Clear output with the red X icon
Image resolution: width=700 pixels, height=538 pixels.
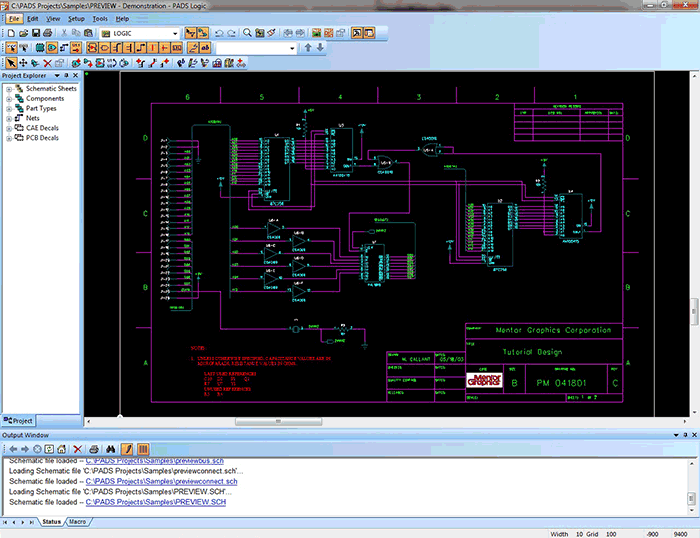[x=78, y=449]
